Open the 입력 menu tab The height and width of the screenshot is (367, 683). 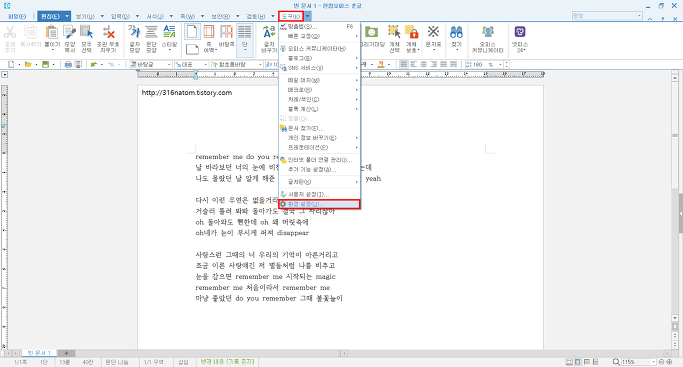pos(120,16)
